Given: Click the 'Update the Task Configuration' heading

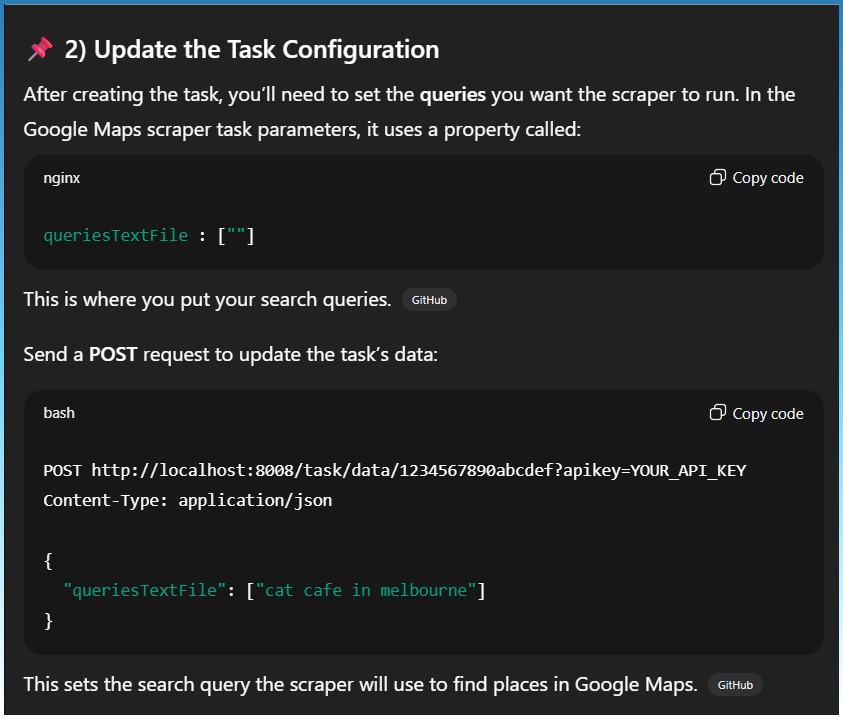Looking at the screenshot, I should tap(252, 49).
